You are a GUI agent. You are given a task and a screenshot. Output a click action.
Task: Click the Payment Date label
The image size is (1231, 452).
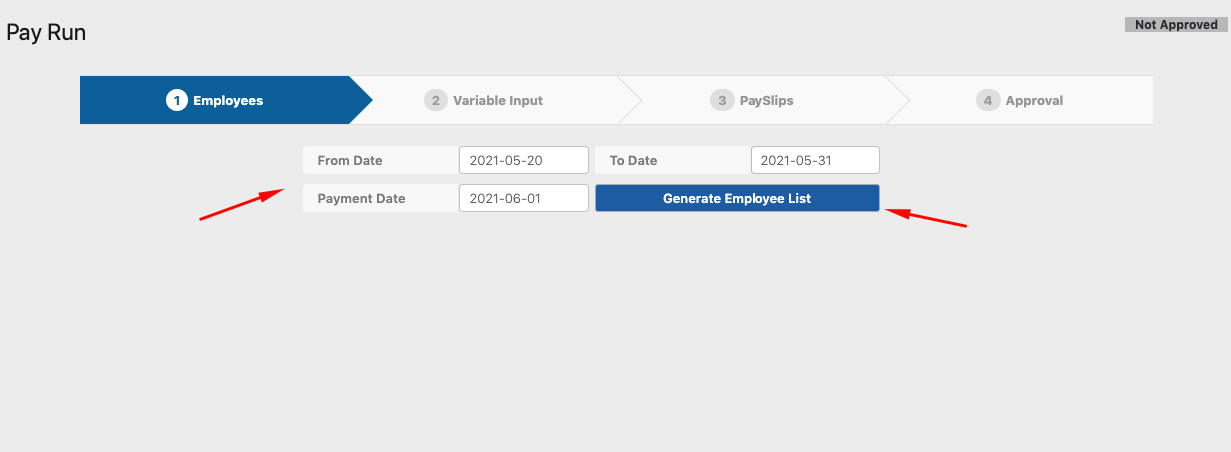pos(361,198)
